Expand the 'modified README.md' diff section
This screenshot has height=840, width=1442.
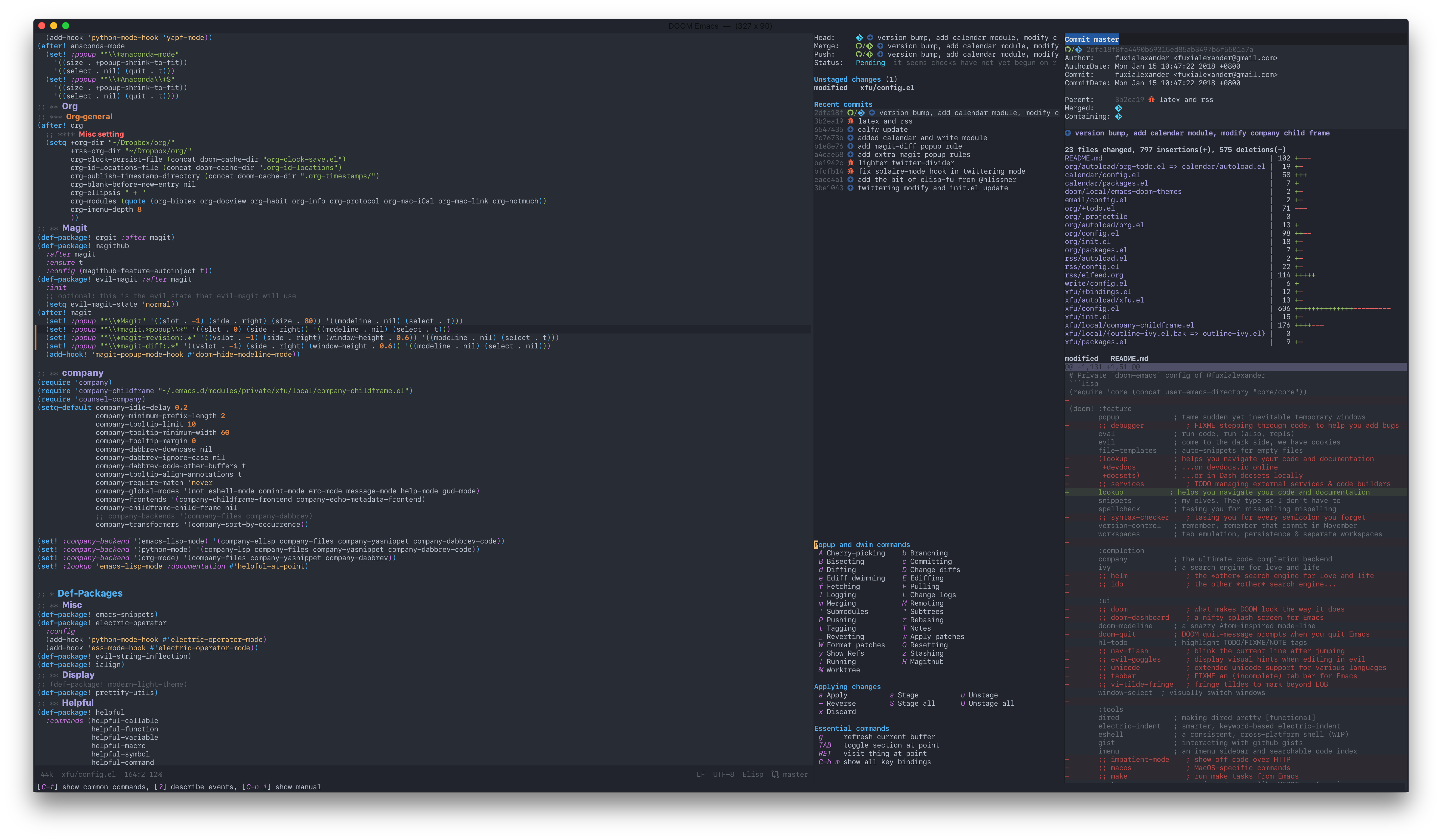coord(1107,359)
